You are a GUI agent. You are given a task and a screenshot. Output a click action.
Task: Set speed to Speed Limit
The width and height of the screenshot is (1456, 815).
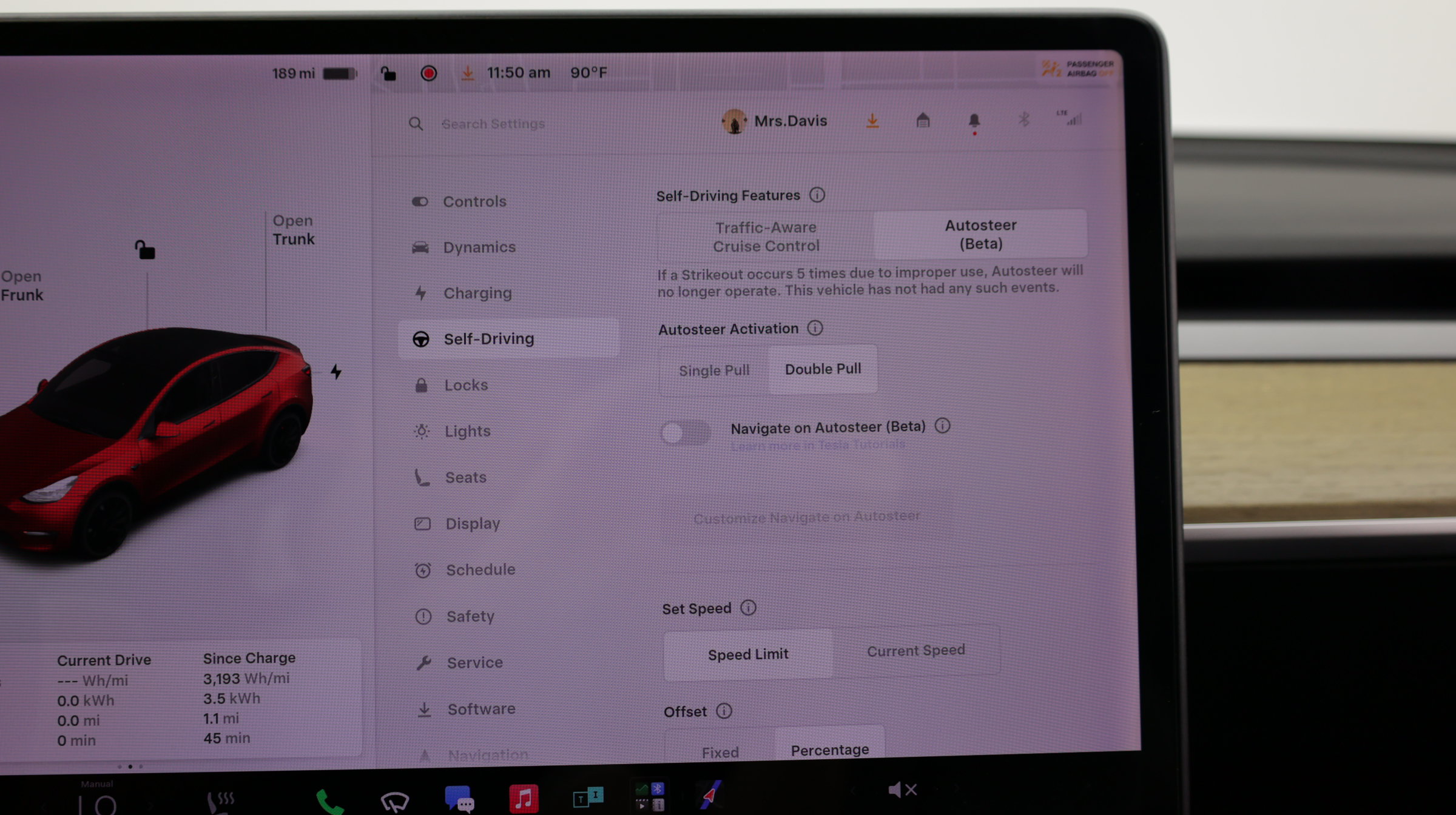pos(748,654)
